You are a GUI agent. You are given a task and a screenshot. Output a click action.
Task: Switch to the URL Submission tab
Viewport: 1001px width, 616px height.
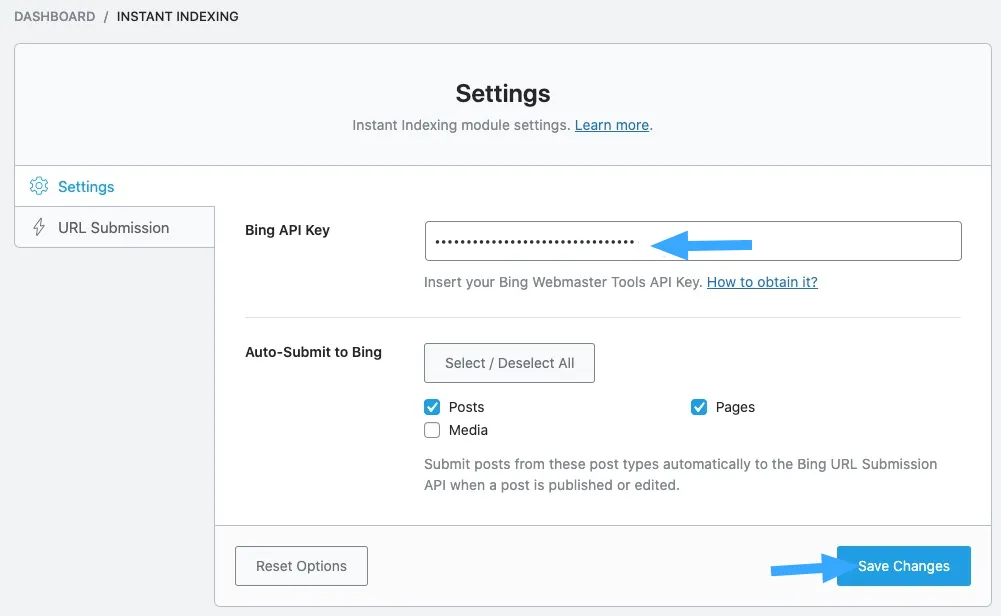[x=115, y=227]
